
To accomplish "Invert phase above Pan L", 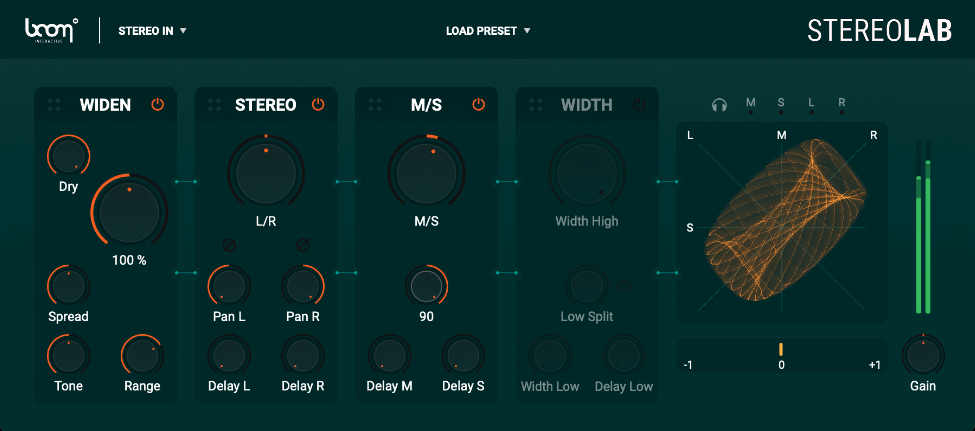I will 229,245.
